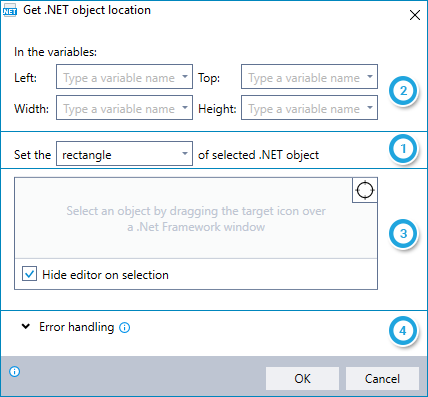The height and width of the screenshot is (397, 428).
Task: Open the Left variable dropdown arrow
Action: point(185,77)
